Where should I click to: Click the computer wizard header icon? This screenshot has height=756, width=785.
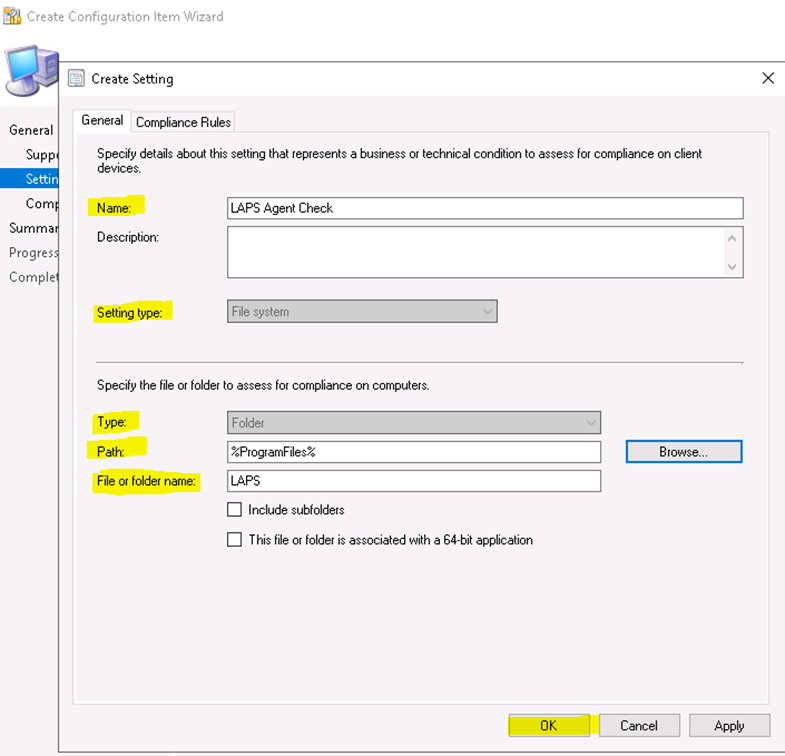click(28, 75)
